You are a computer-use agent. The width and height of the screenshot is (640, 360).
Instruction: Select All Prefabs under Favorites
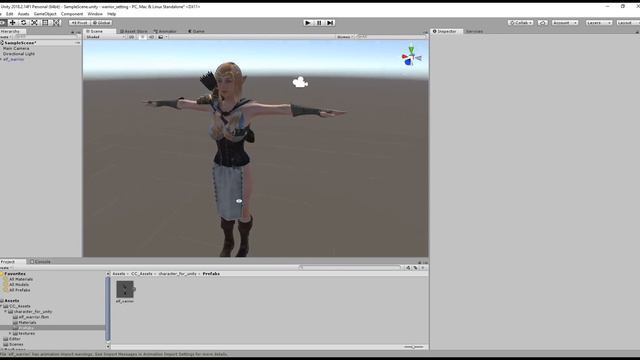[20, 290]
